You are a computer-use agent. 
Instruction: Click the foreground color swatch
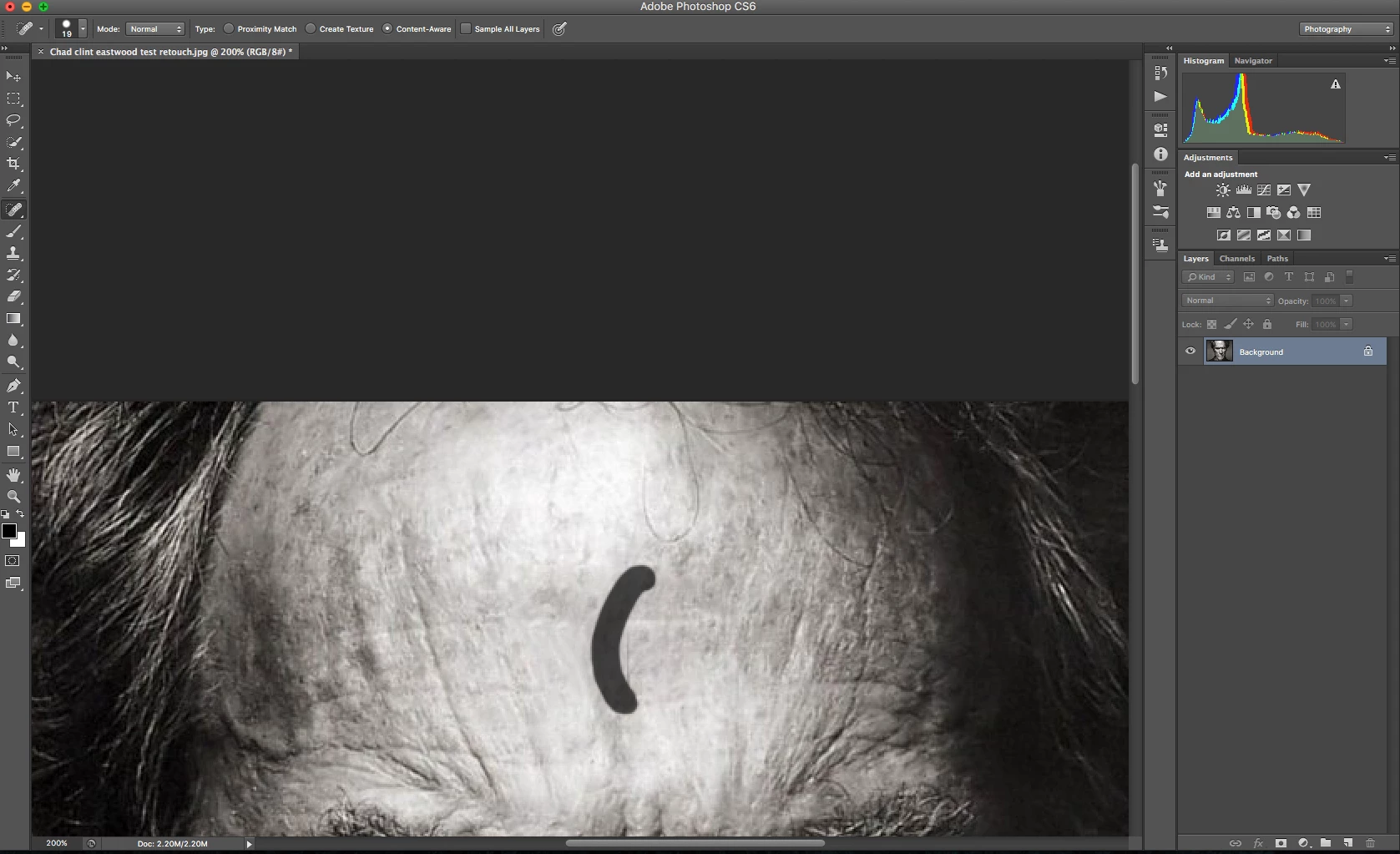[x=9, y=531]
